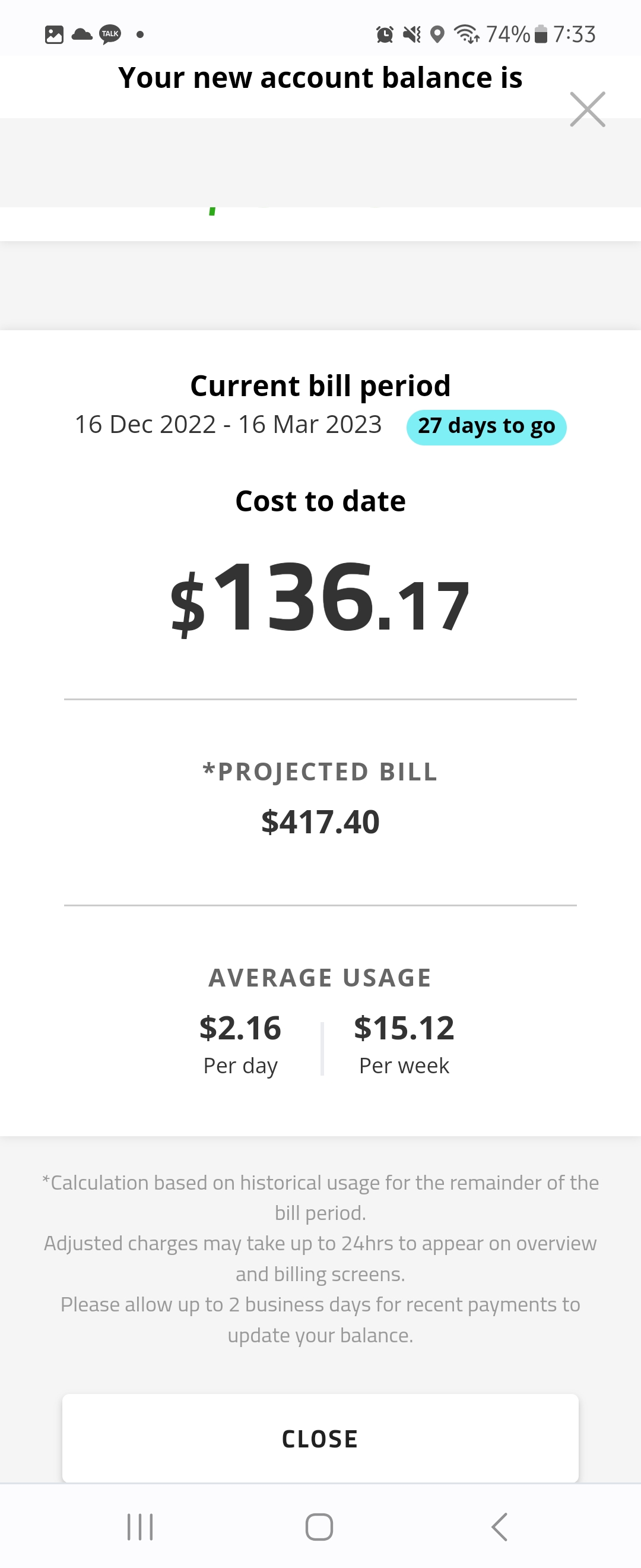Select the $2.16 per day average

pos(240,1029)
